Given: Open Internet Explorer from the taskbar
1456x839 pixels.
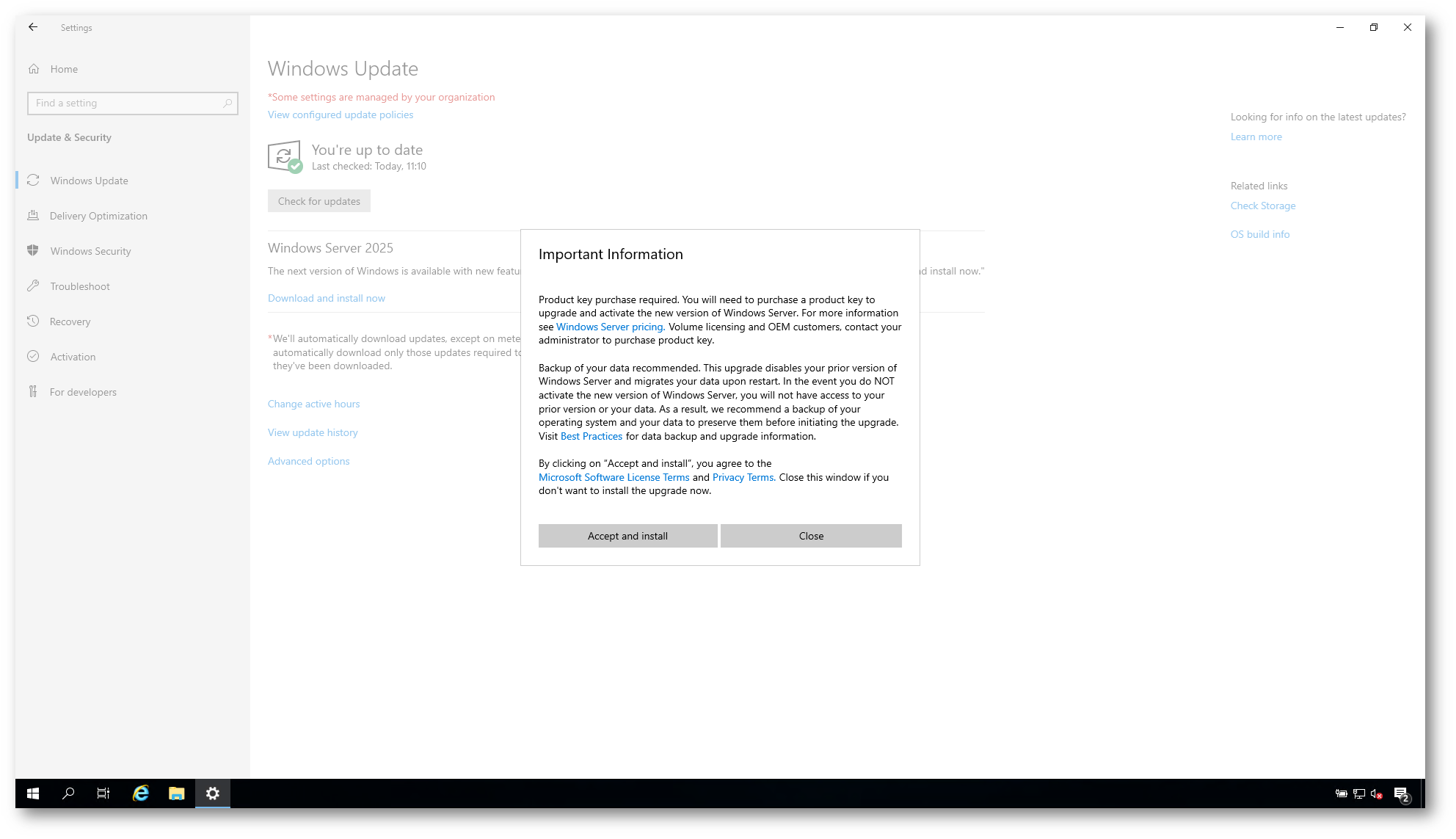Looking at the screenshot, I should pyautogui.click(x=141, y=793).
